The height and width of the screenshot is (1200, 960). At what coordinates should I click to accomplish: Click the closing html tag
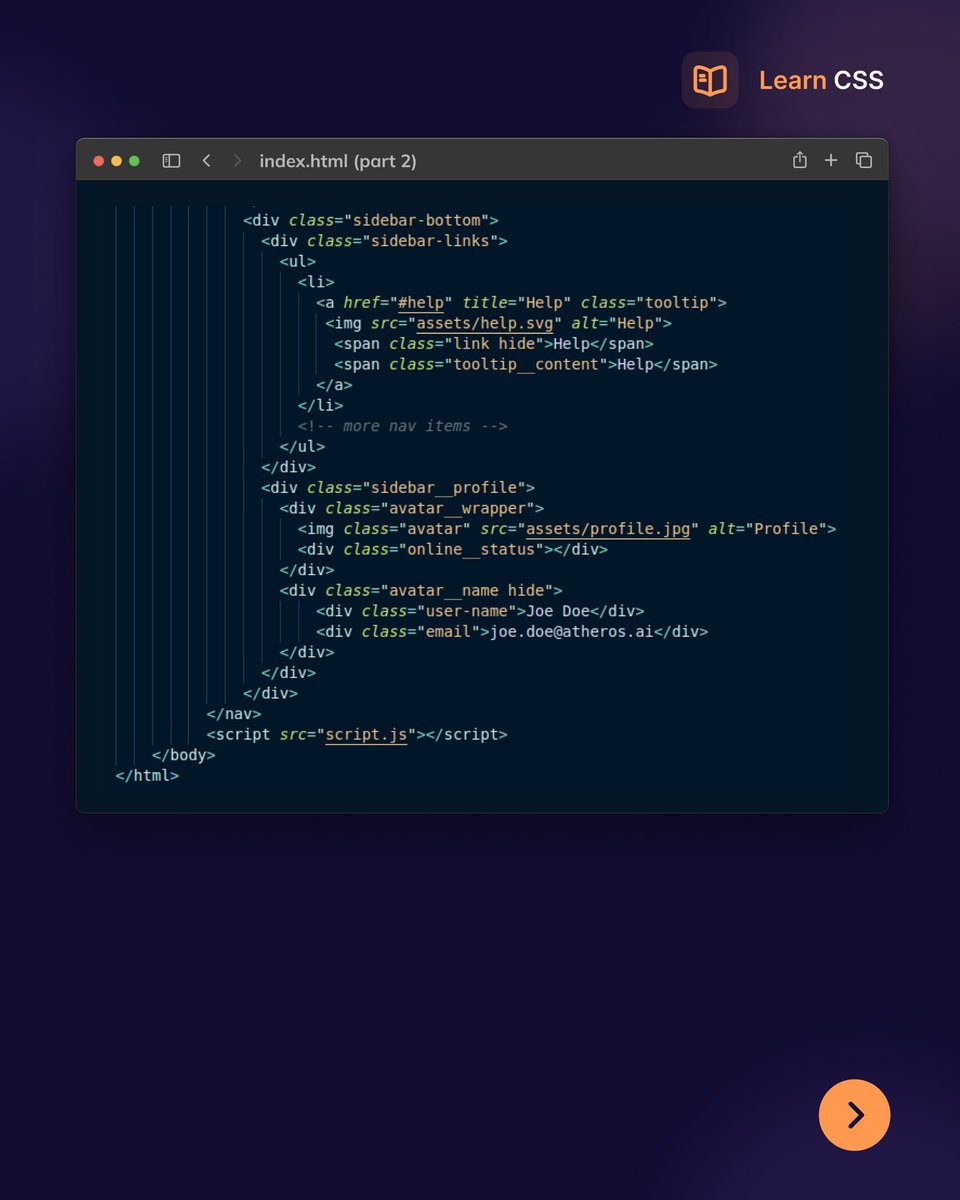coord(147,776)
